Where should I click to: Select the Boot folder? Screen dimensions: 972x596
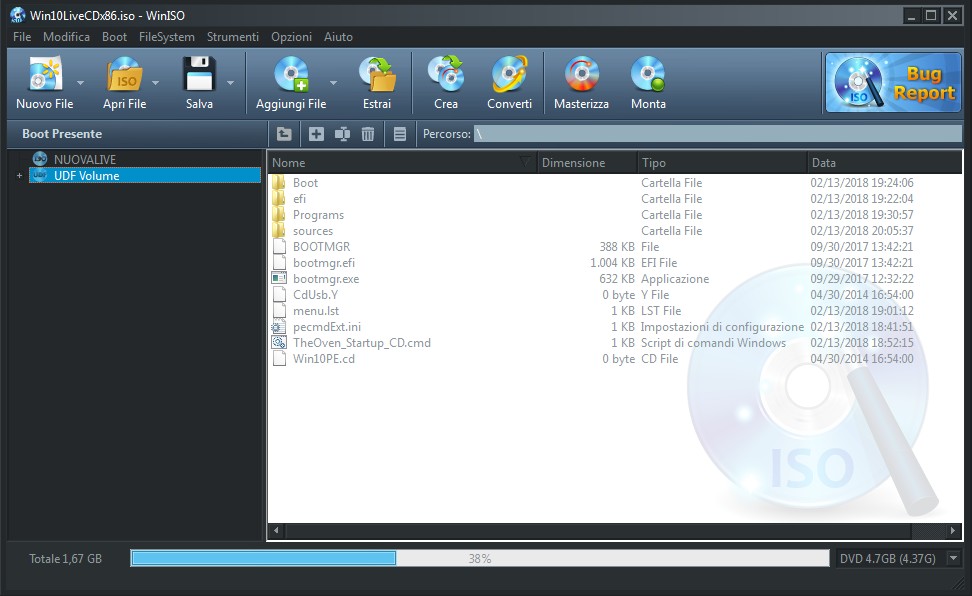pyautogui.click(x=306, y=183)
